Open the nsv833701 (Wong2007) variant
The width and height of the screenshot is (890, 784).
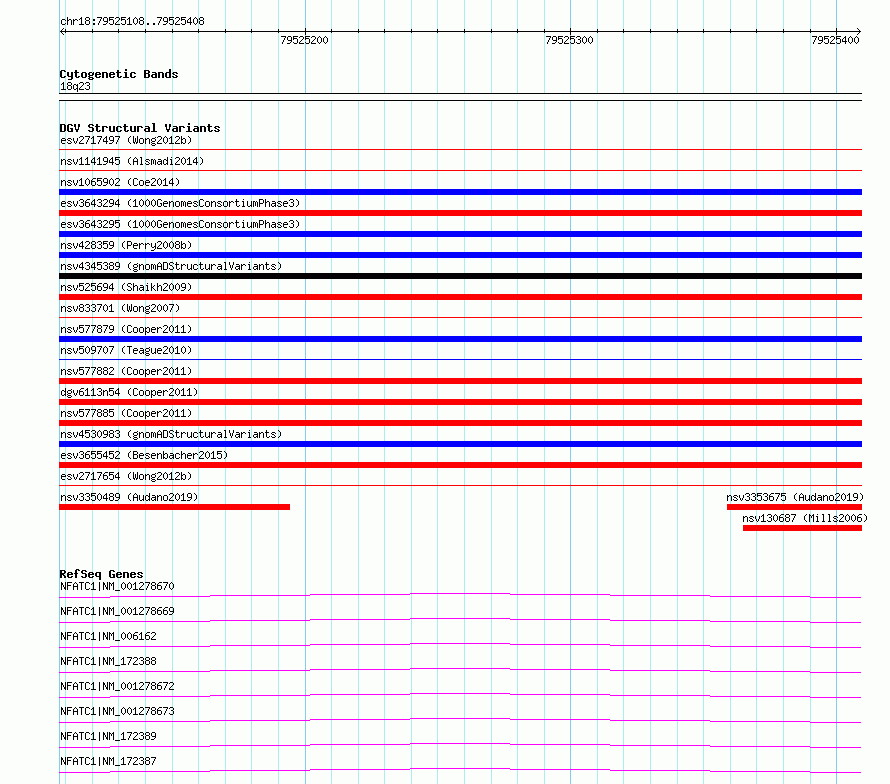pos(120,308)
